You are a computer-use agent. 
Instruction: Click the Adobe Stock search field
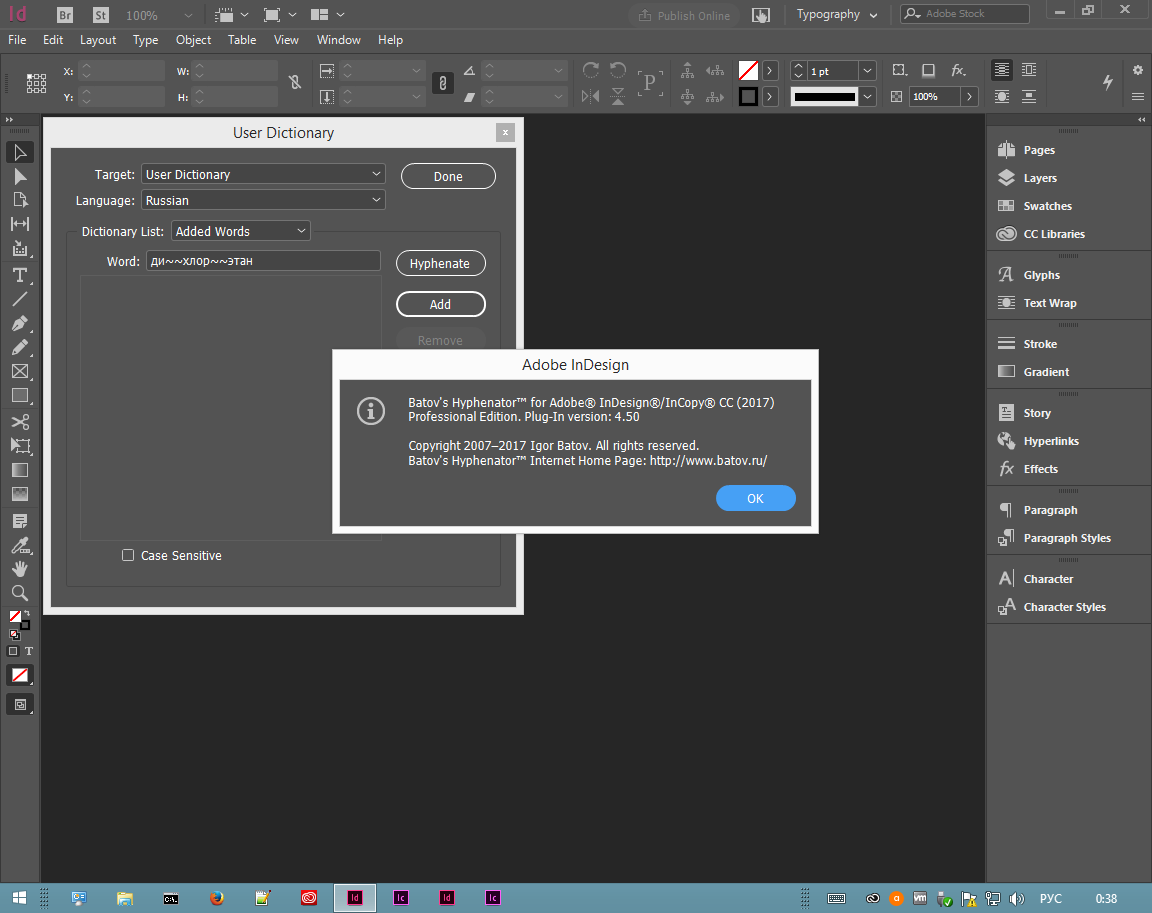965,13
